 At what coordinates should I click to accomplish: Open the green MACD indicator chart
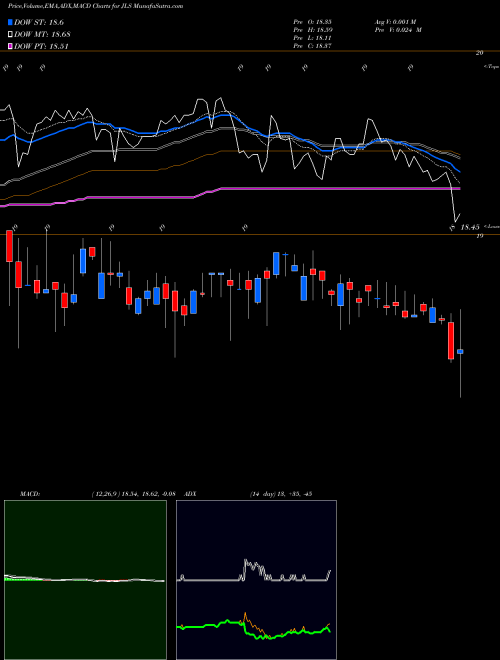point(85,580)
